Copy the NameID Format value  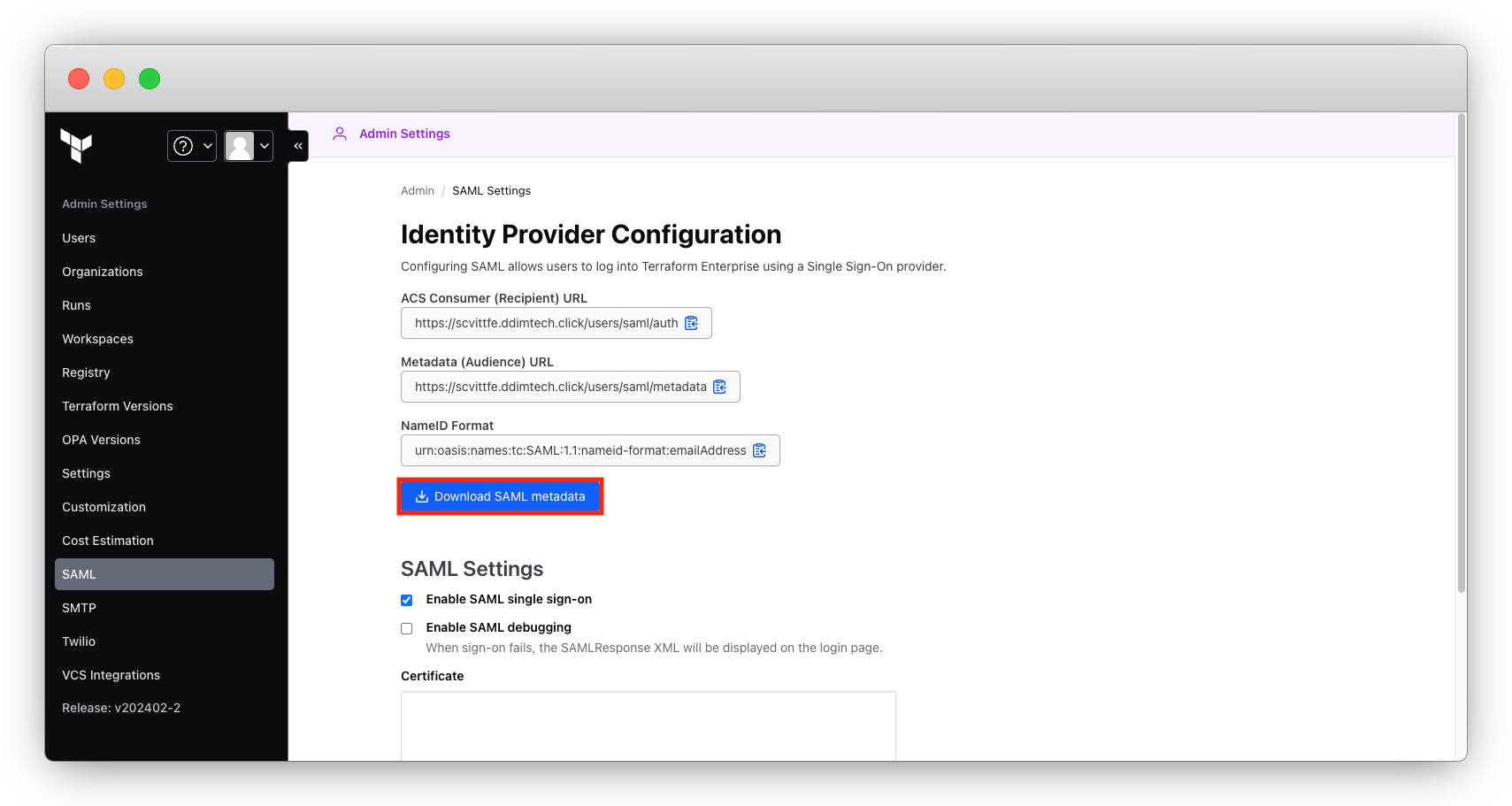pos(760,450)
